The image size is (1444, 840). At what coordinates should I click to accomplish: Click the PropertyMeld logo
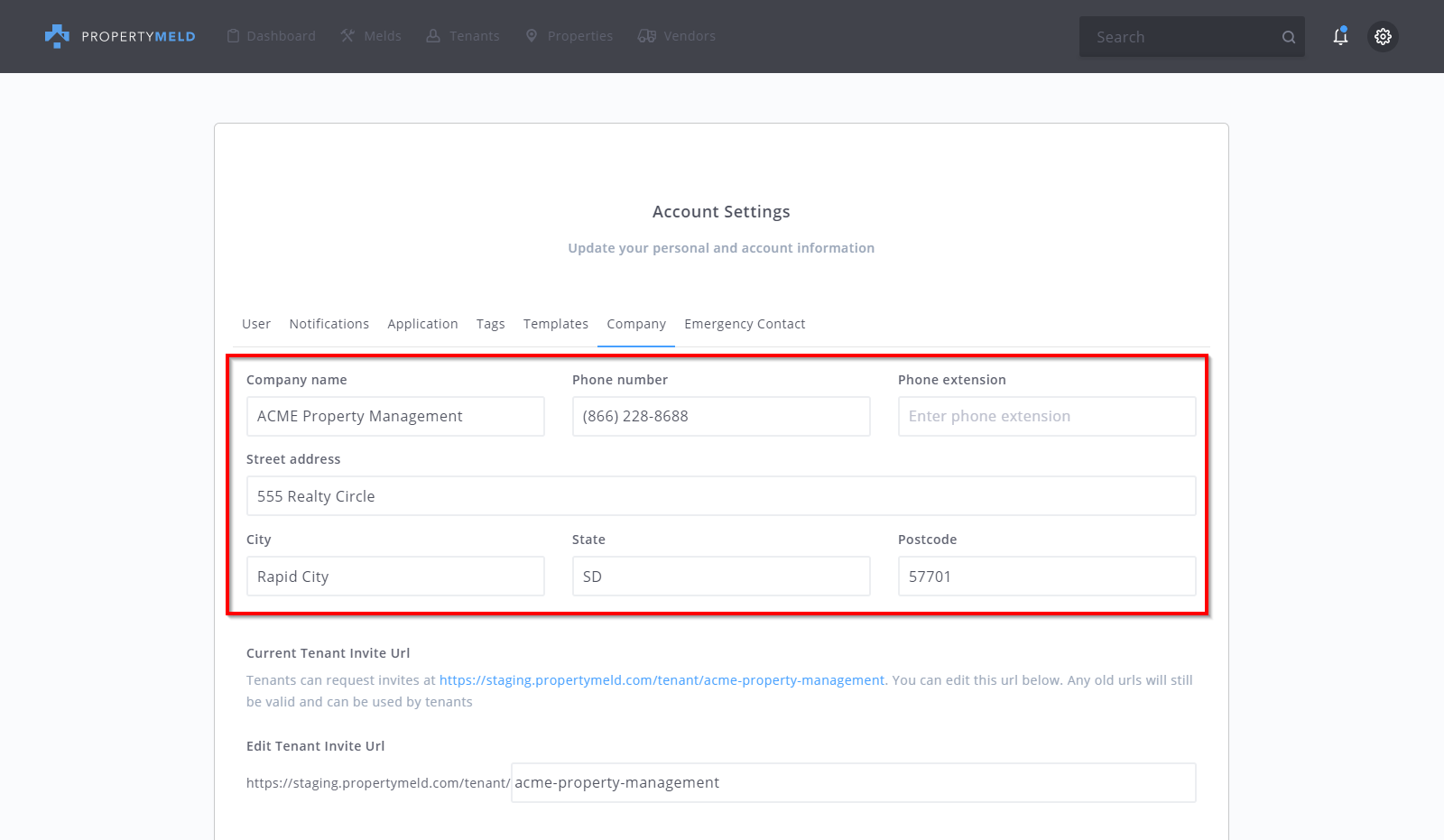point(120,36)
